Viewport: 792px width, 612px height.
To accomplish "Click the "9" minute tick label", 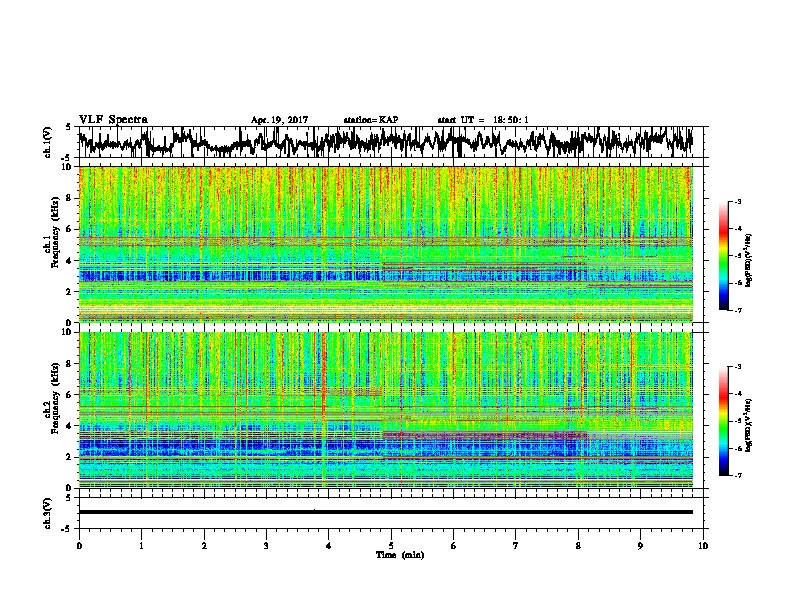I will point(640,546).
